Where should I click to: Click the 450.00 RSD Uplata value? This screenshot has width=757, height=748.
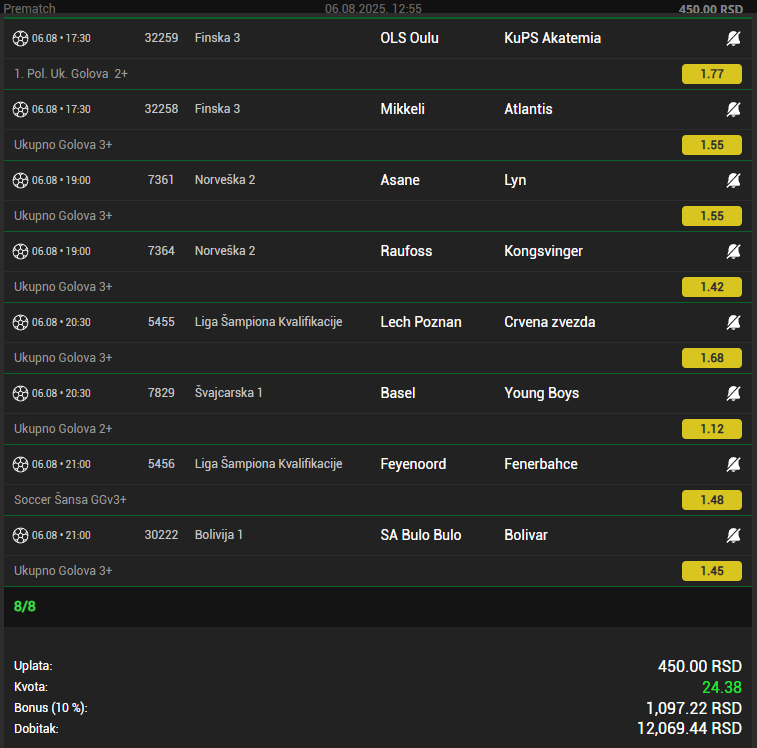coord(700,666)
